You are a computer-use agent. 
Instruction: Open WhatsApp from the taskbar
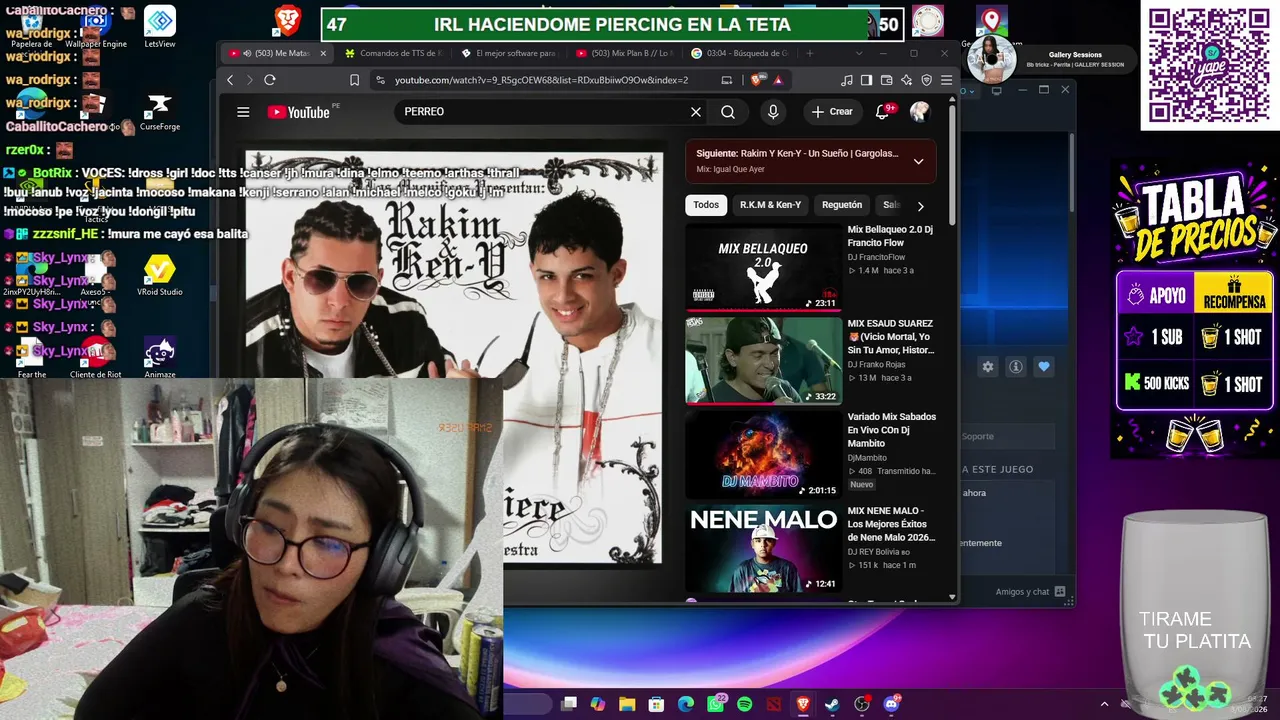(716, 704)
